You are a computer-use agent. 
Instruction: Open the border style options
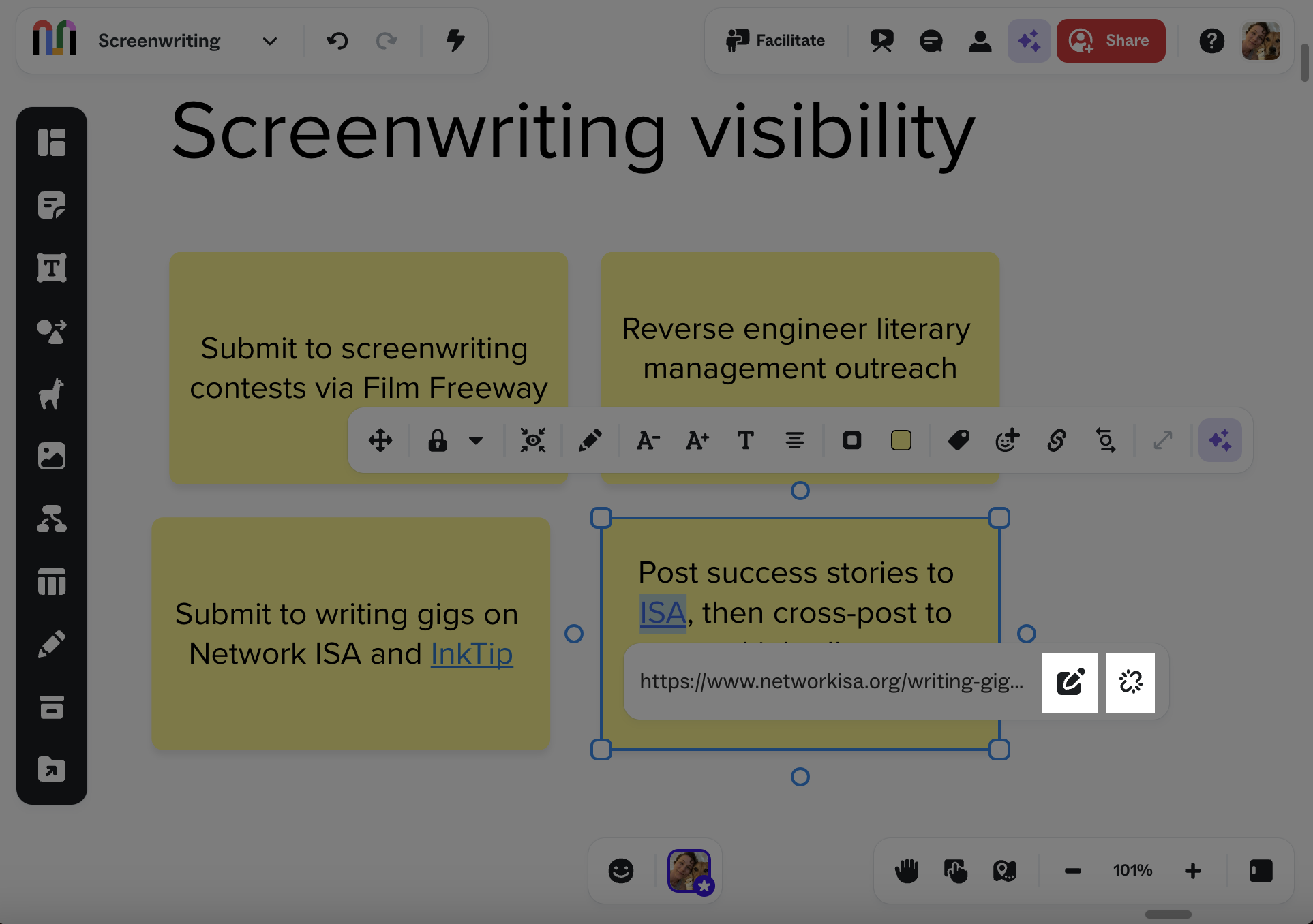(852, 441)
